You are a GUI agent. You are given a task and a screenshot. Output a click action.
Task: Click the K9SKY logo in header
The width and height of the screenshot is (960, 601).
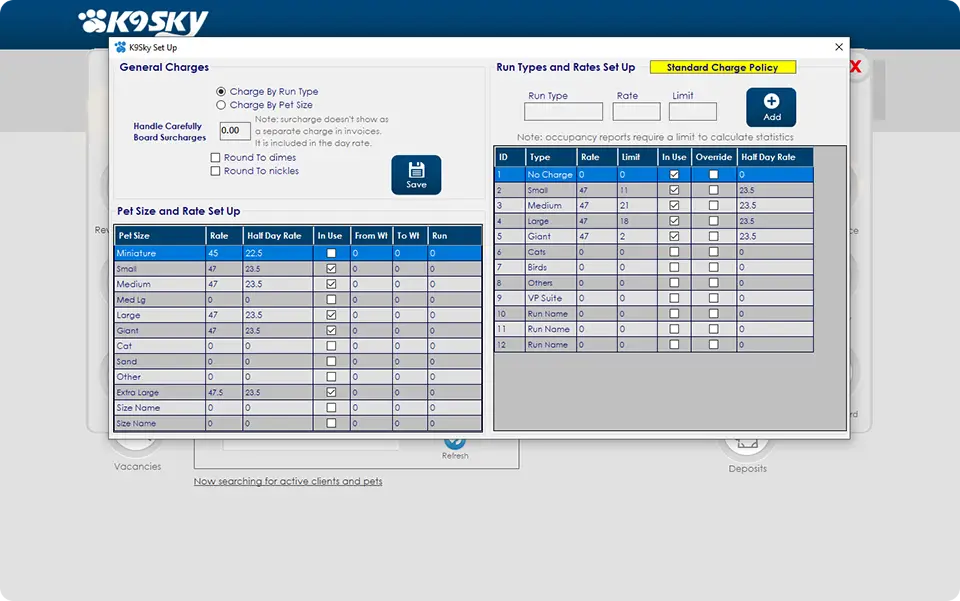[x=143, y=22]
